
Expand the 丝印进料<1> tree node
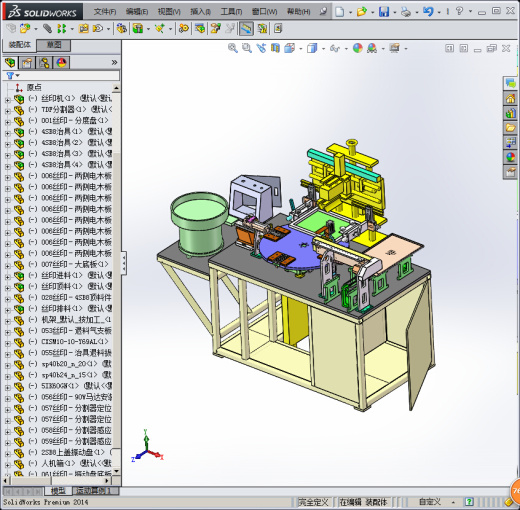tap(7, 277)
